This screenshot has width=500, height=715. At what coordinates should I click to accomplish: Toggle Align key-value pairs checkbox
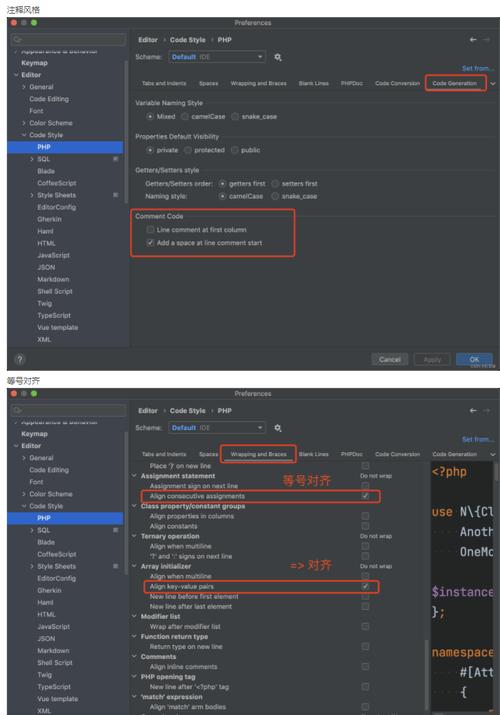(365, 586)
